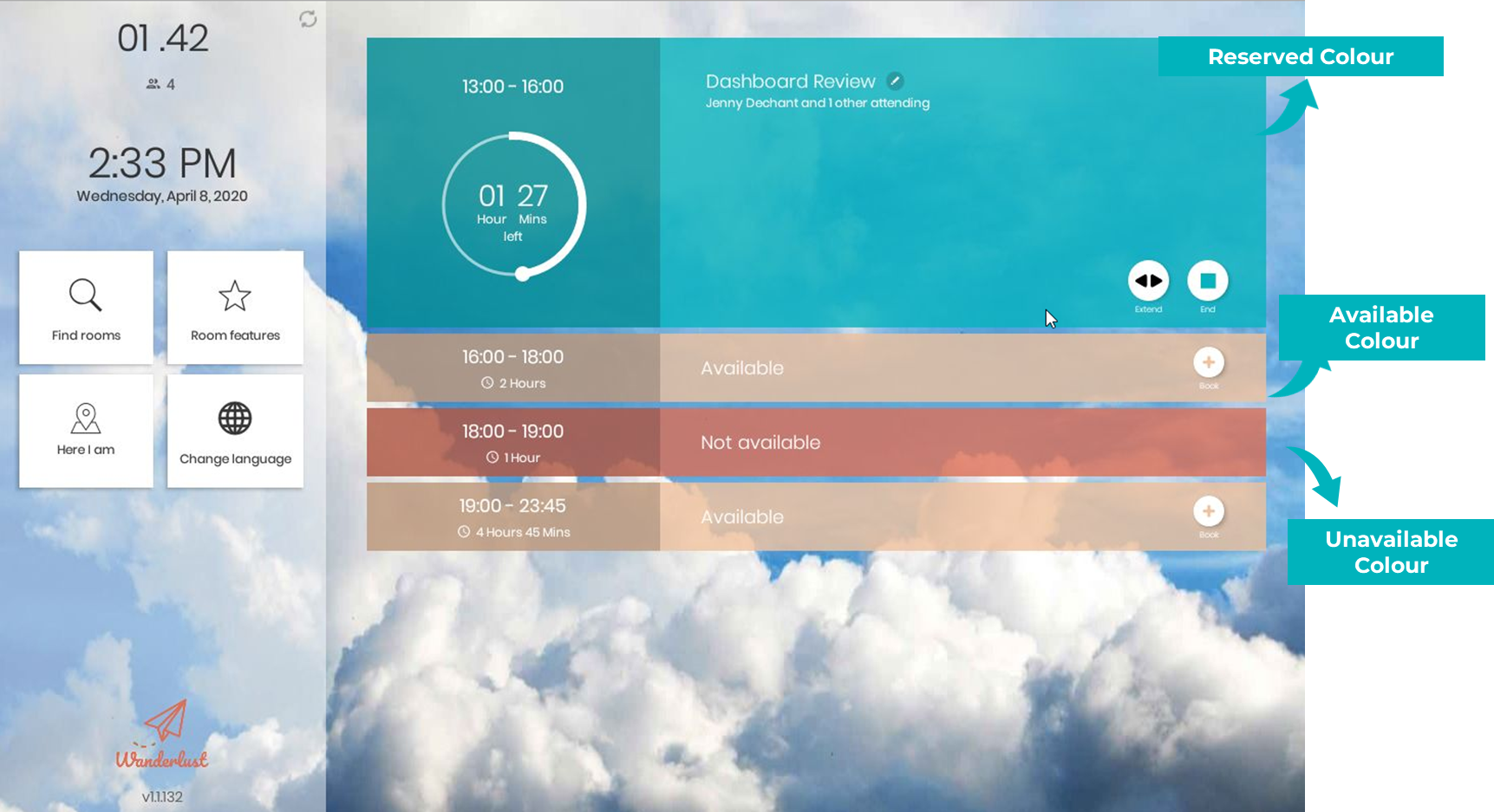Click the refresh icon near the room name

pyautogui.click(x=308, y=19)
